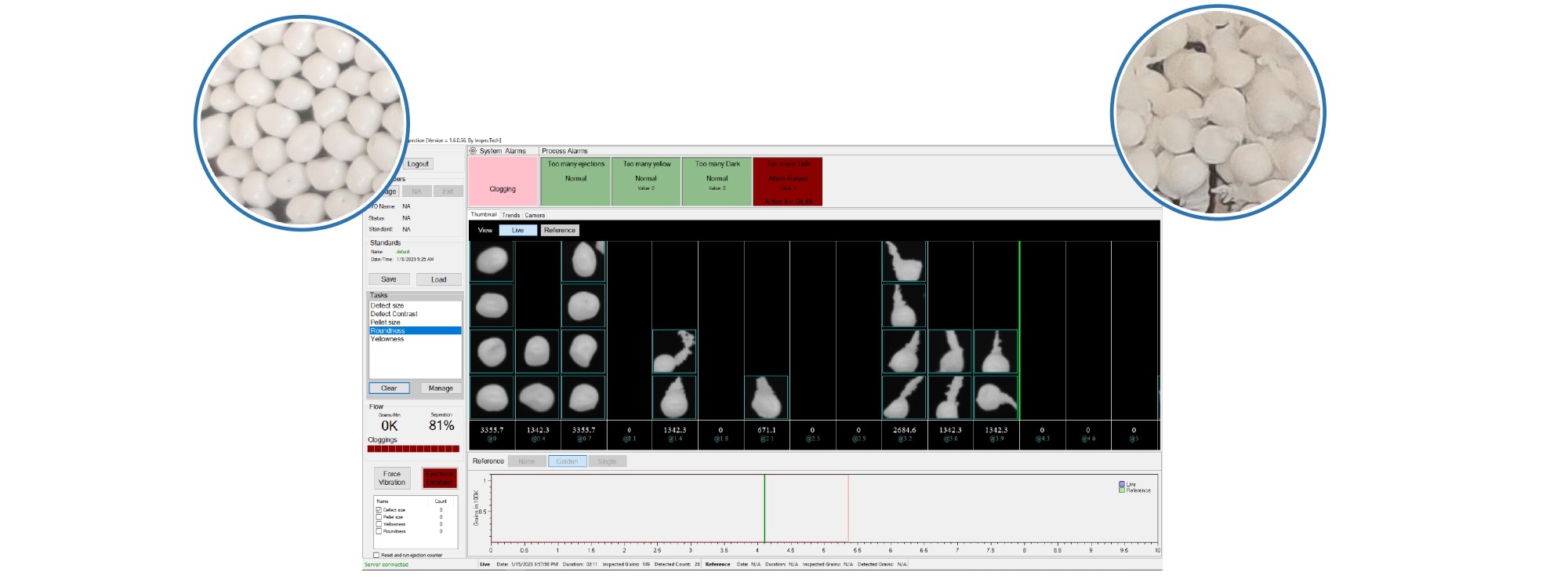Screen dimensions: 1568x583
Task: Open the Camera tab
Action: tap(535, 215)
